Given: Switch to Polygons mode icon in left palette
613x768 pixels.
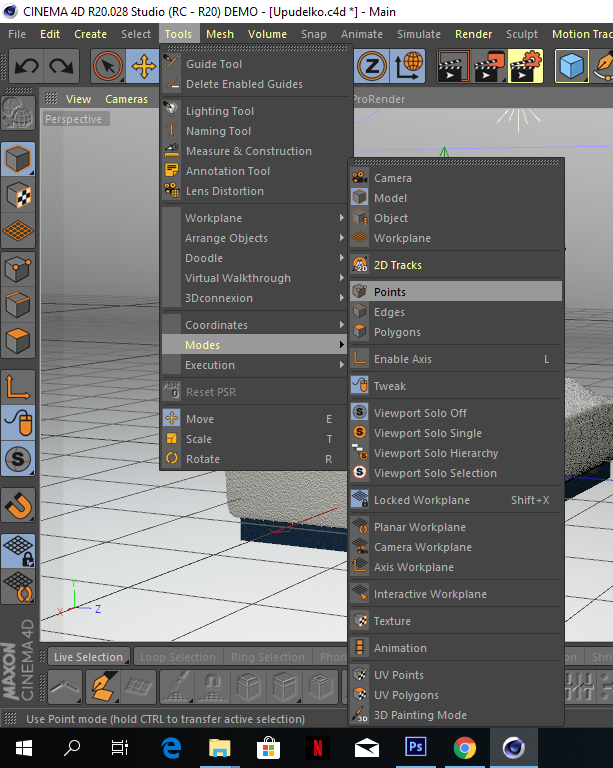Looking at the screenshot, I should [18, 341].
